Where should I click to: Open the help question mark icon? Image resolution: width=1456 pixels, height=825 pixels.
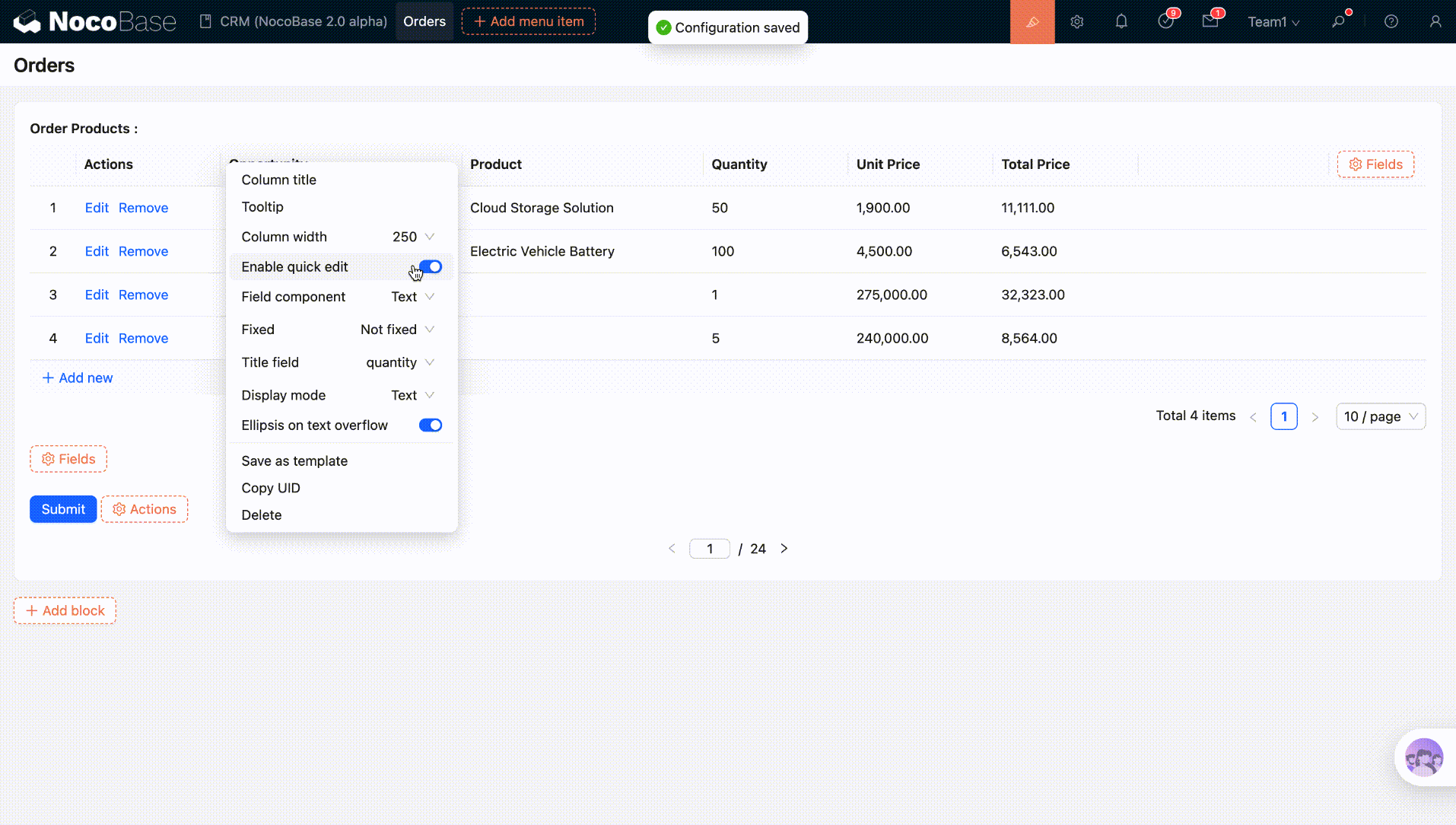[1391, 22]
